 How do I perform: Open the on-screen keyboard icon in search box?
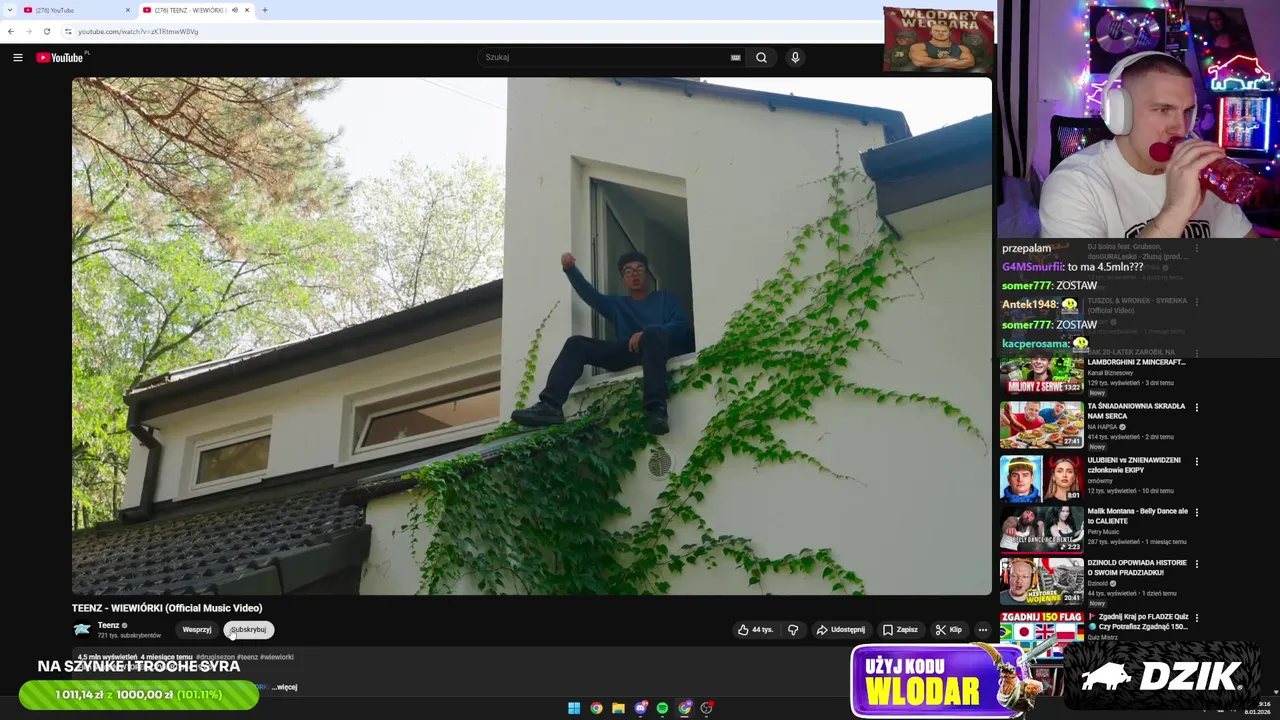(736, 58)
